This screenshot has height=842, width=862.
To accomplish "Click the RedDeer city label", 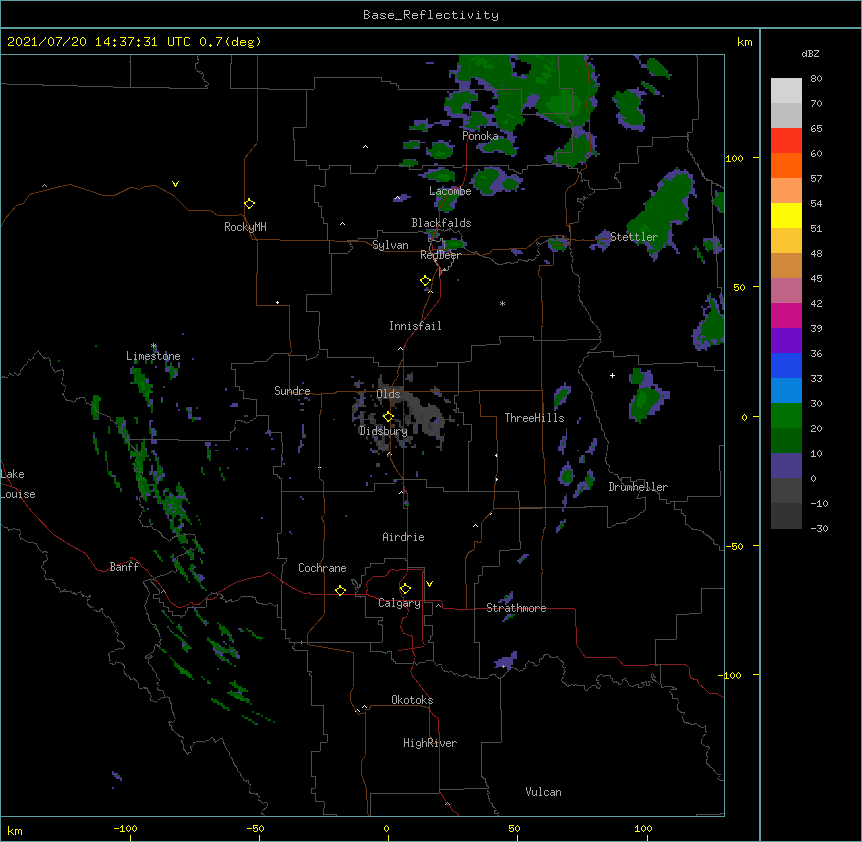I will click(440, 255).
